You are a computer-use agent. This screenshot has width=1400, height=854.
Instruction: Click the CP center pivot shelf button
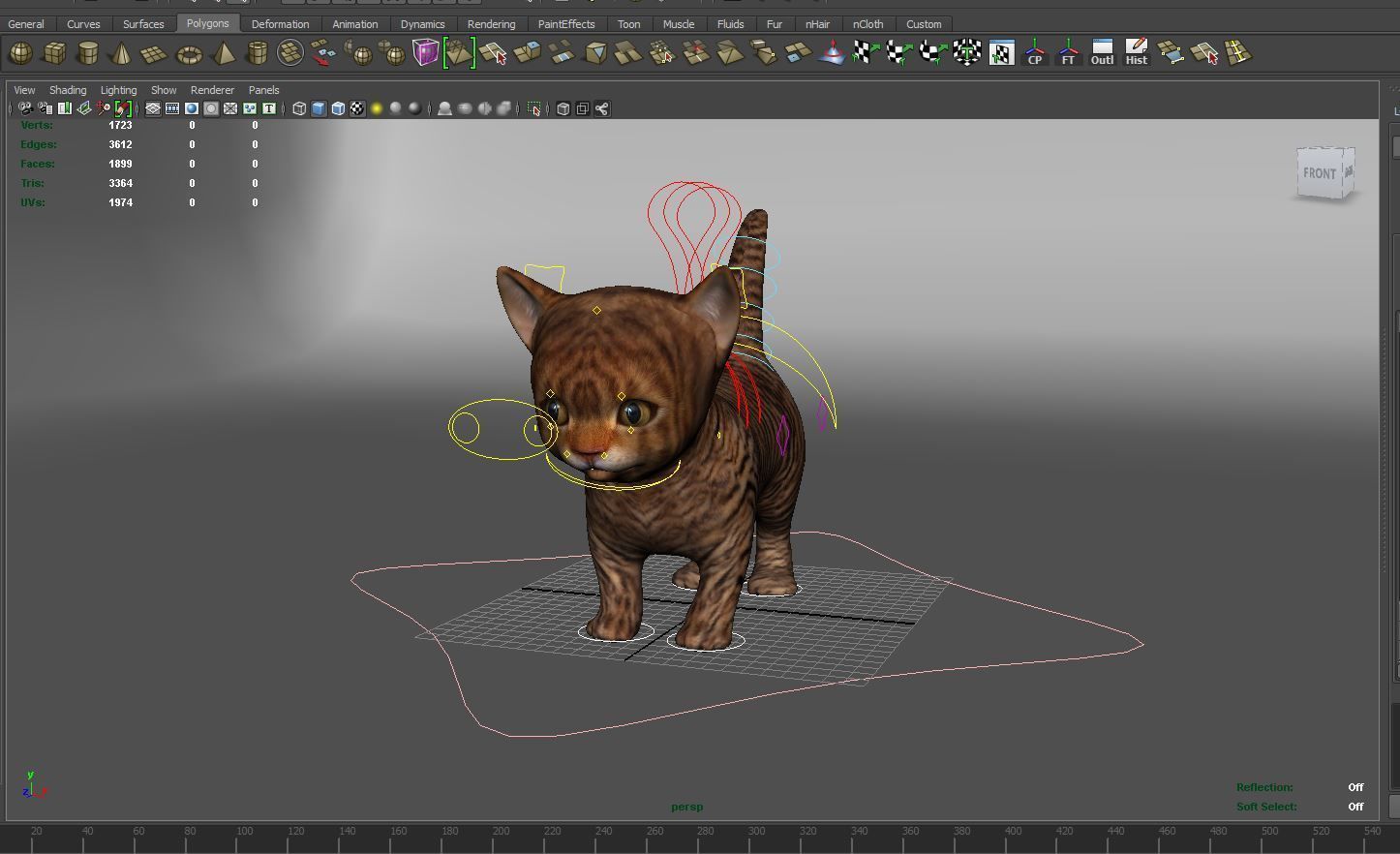point(1035,53)
